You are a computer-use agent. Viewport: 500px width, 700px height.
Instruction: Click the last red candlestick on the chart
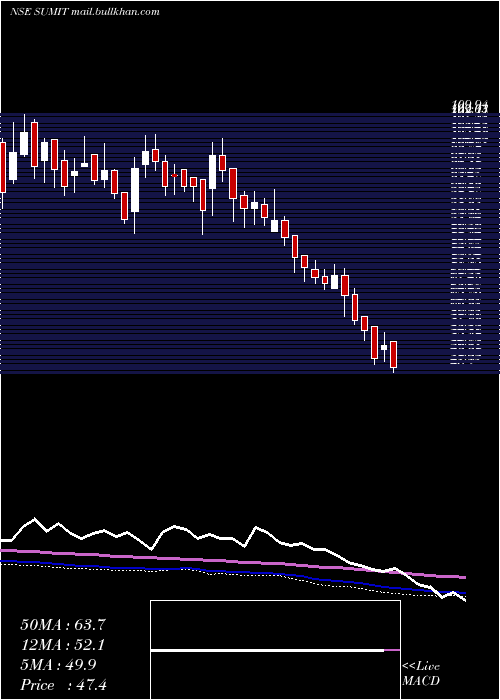coord(393,356)
